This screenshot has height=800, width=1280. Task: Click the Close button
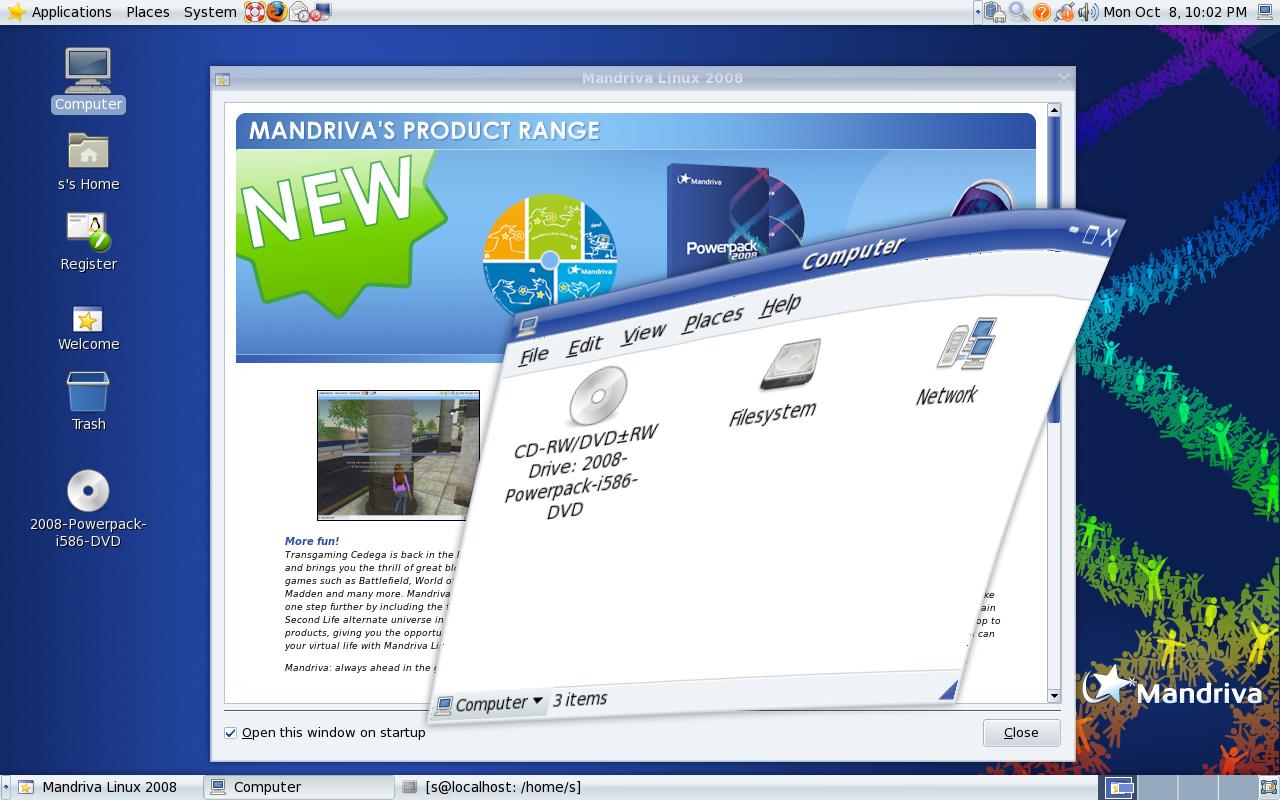click(1021, 733)
